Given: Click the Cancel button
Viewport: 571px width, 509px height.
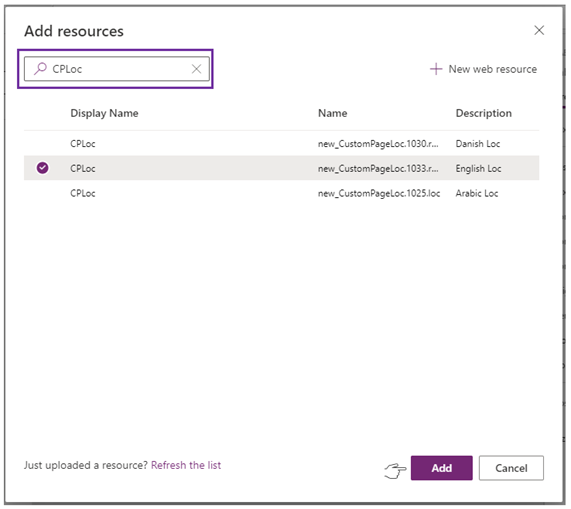Looking at the screenshot, I should click(x=511, y=468).
